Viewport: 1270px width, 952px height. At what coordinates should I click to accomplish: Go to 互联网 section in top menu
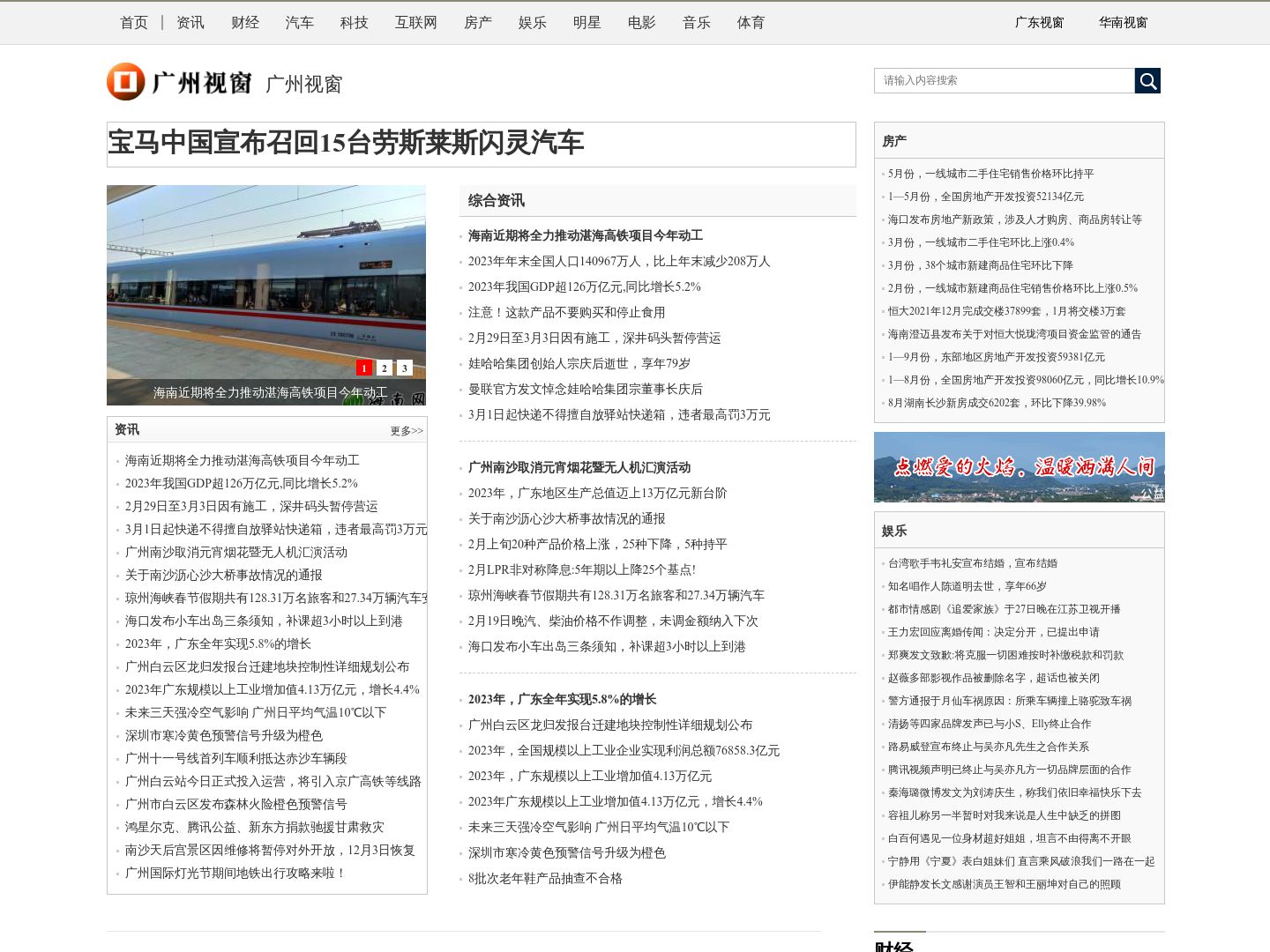pyautogui.click(x=416, y=23)
